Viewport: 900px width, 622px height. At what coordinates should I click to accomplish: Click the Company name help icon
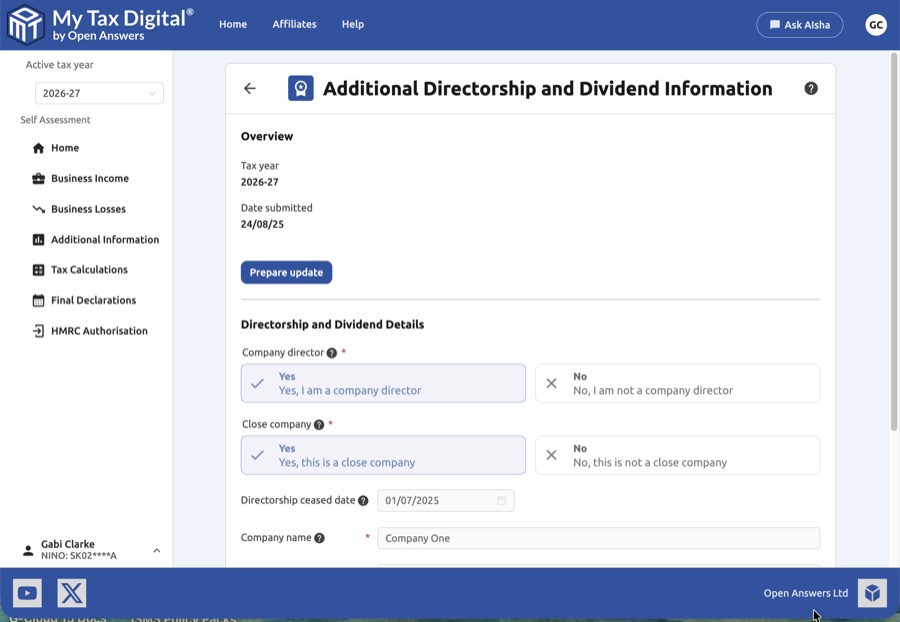coord(320,538)
